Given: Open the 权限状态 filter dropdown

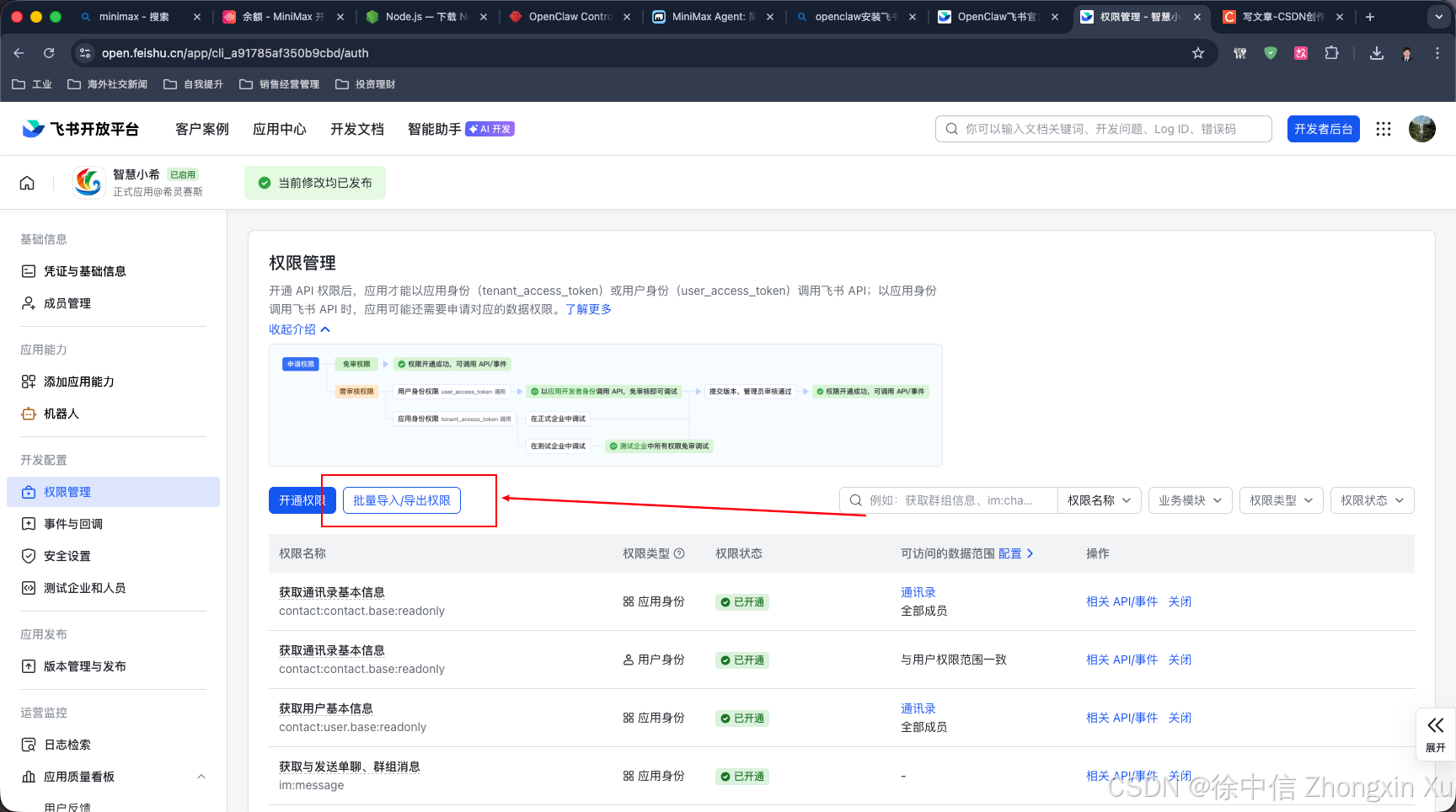Looking at the screenshot, I should tap(1373, 500).
